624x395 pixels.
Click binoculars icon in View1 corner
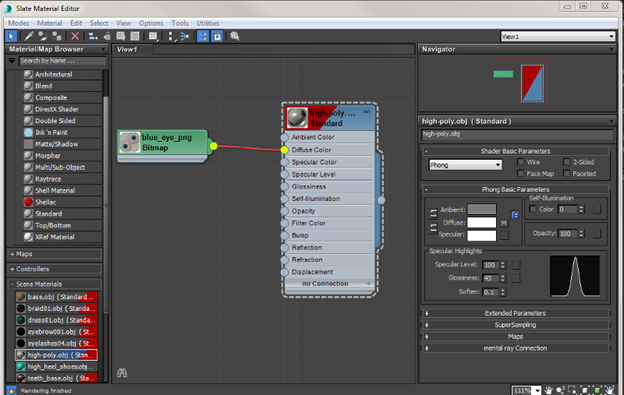click(122, 373)
